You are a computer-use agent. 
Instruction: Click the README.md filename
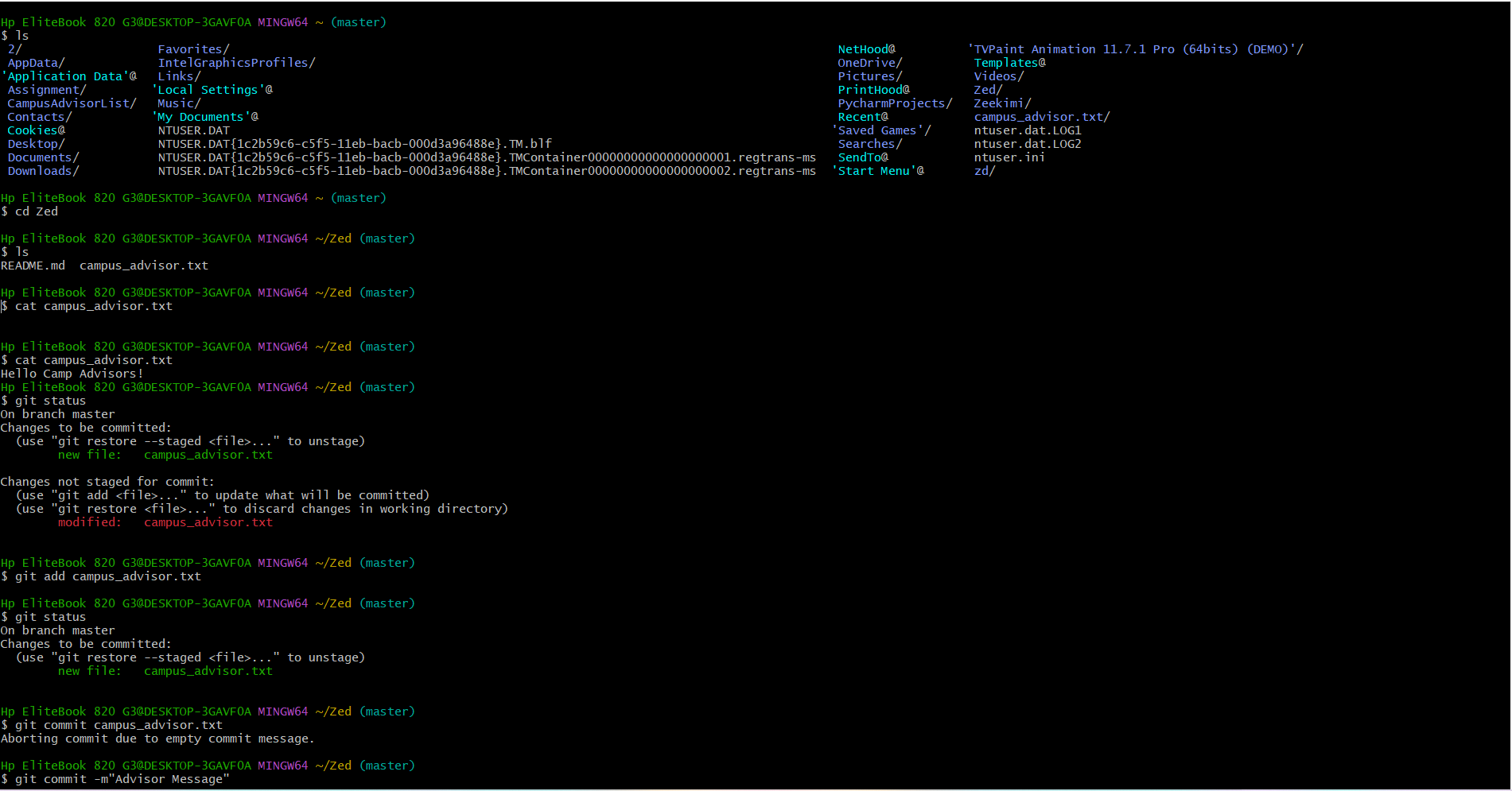33,265
